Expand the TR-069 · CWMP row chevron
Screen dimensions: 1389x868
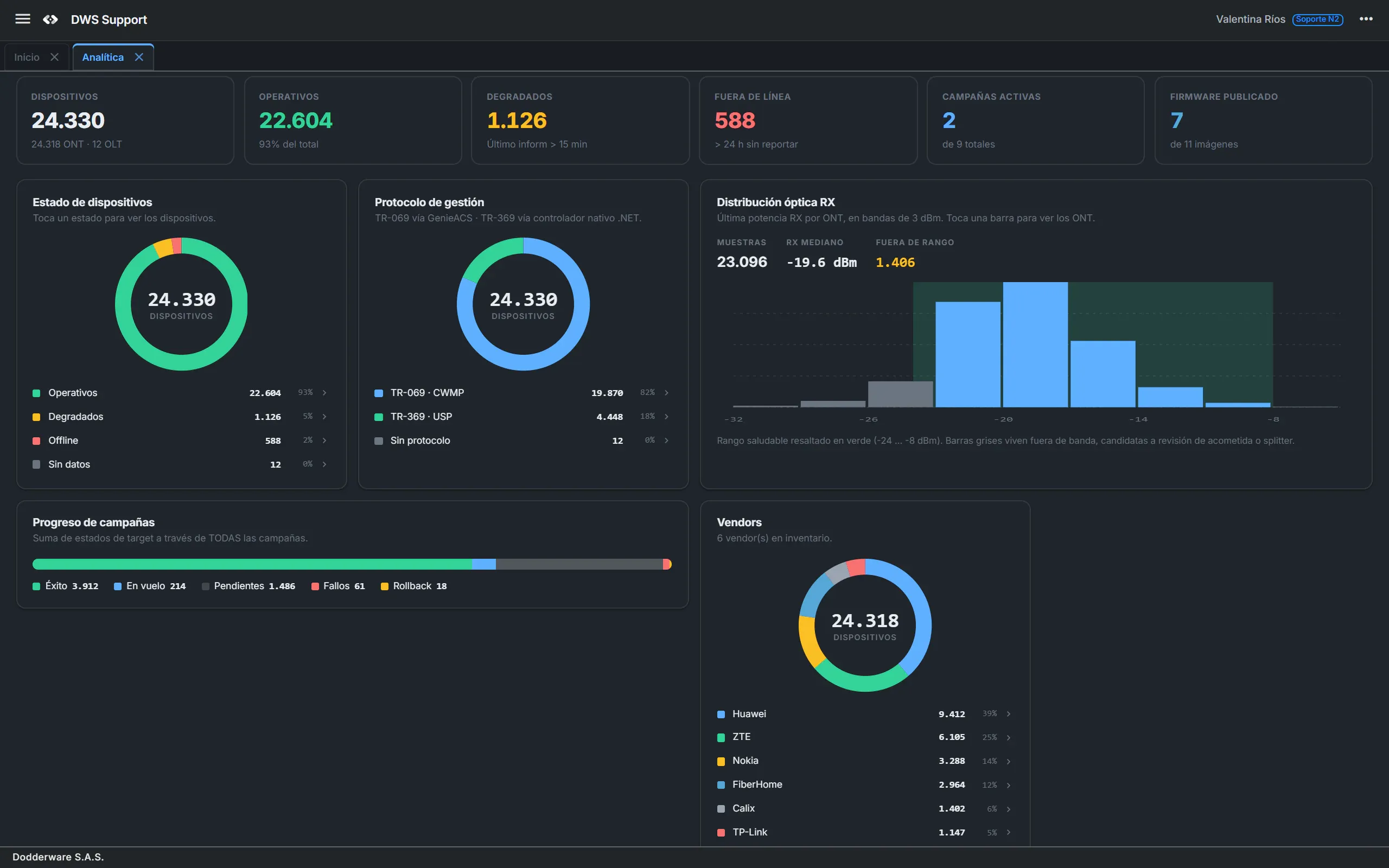click(x=666, y=393)
